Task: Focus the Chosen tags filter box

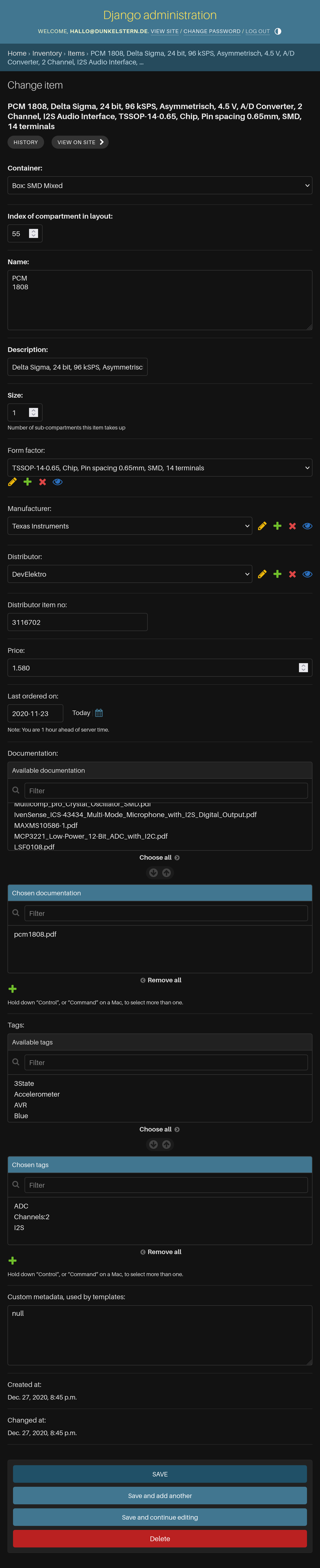Action: tap(166, 1185)
